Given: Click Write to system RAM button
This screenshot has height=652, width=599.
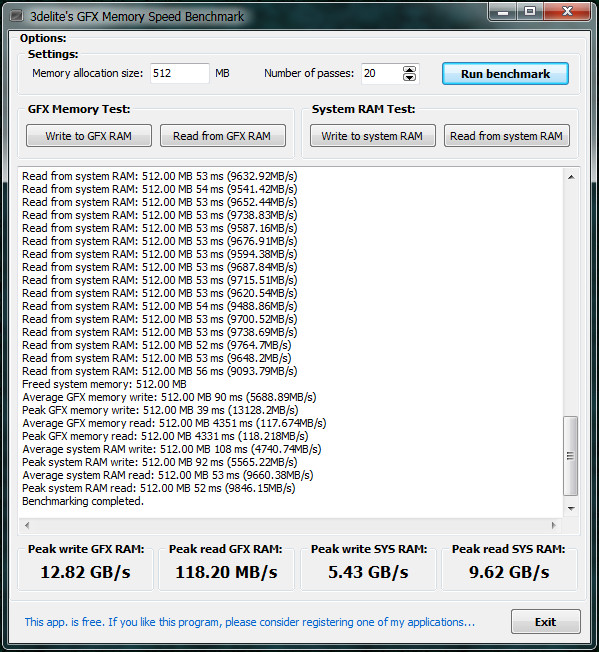Looking at the screenshot, I should pyautogui.click(x=372, y=136).
